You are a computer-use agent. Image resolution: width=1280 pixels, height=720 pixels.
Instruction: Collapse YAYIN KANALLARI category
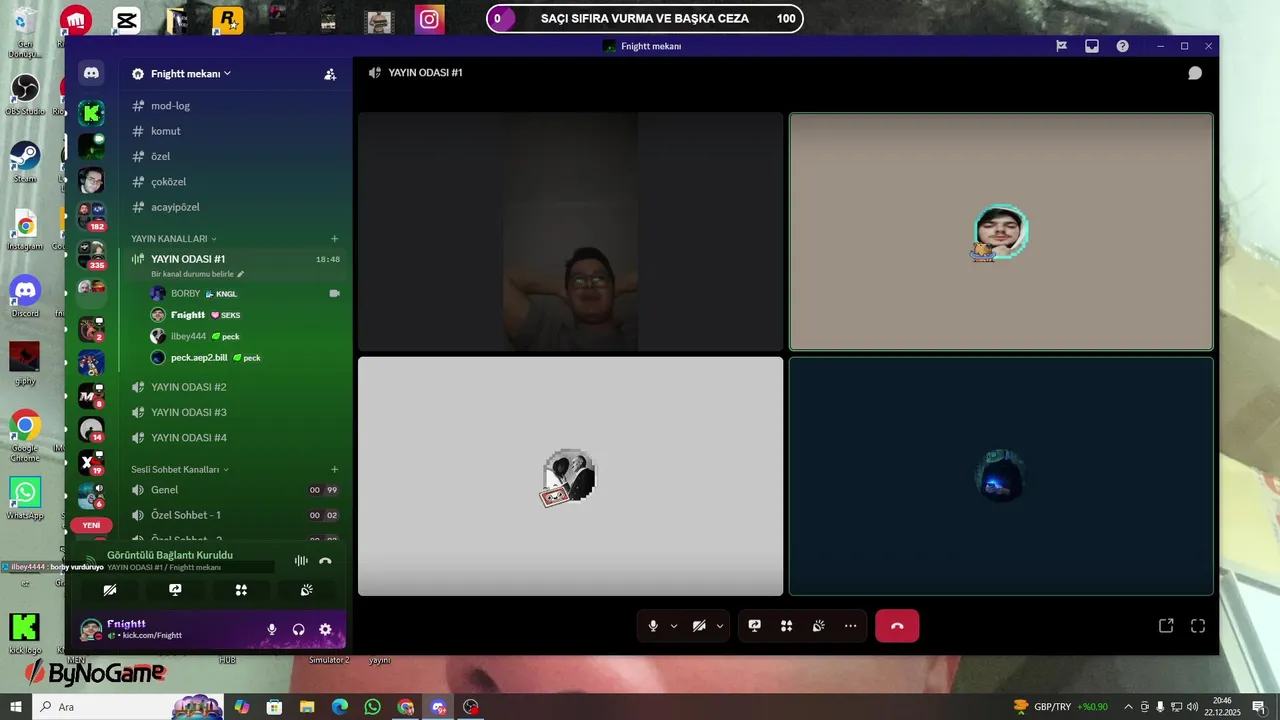(x=174, y=239)
